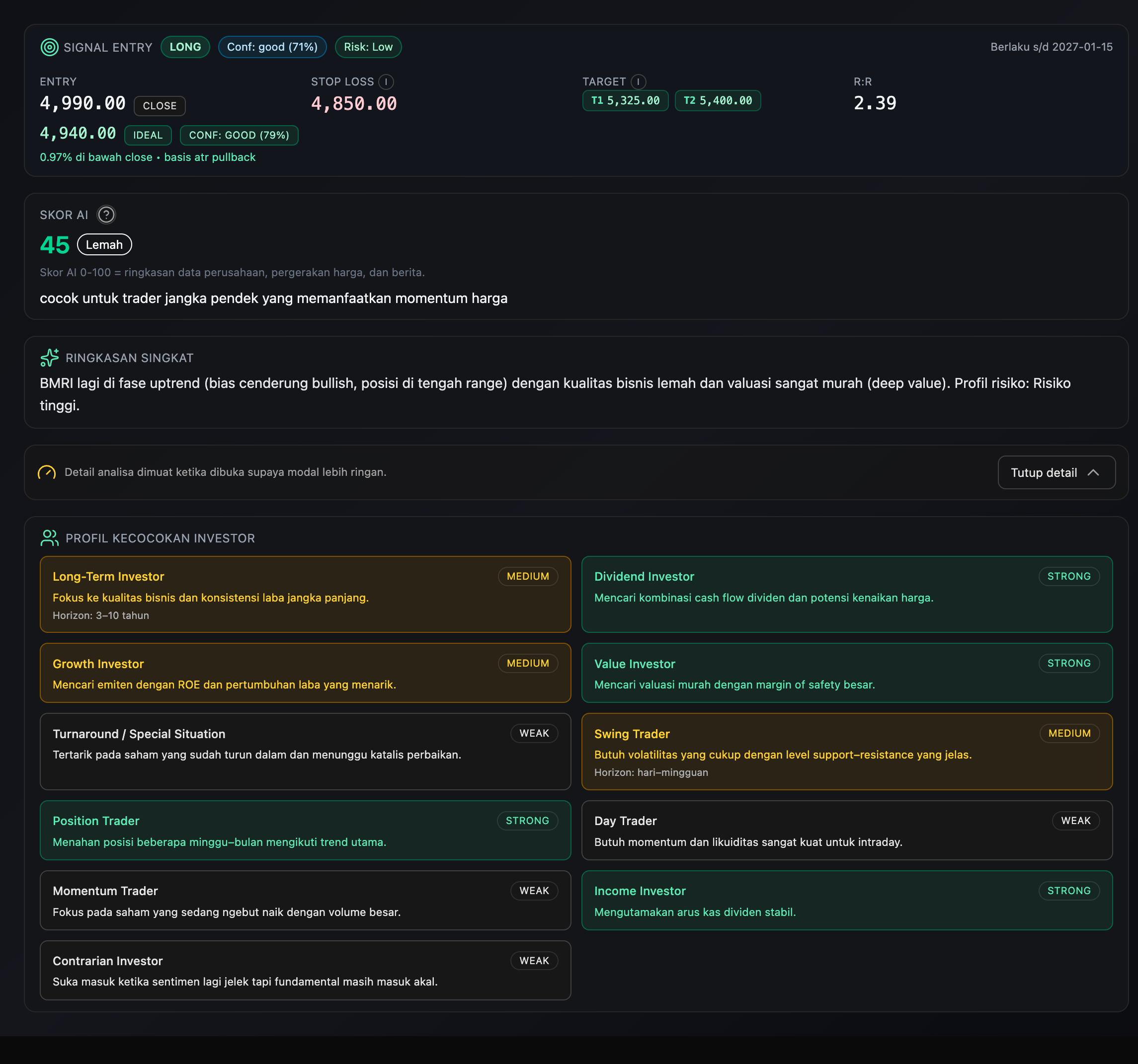Open the Dividend Investor profile card

click(x=846, y=594)
